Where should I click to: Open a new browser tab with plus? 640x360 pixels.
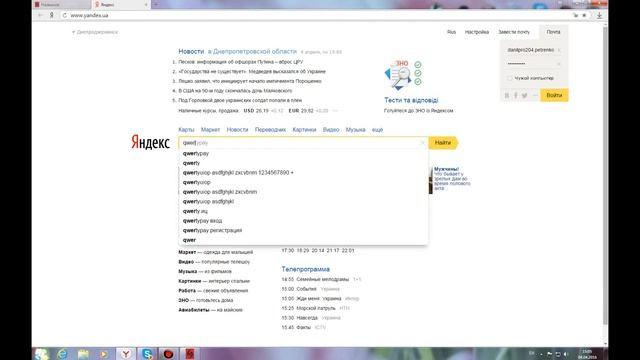[x=156, y=4]
